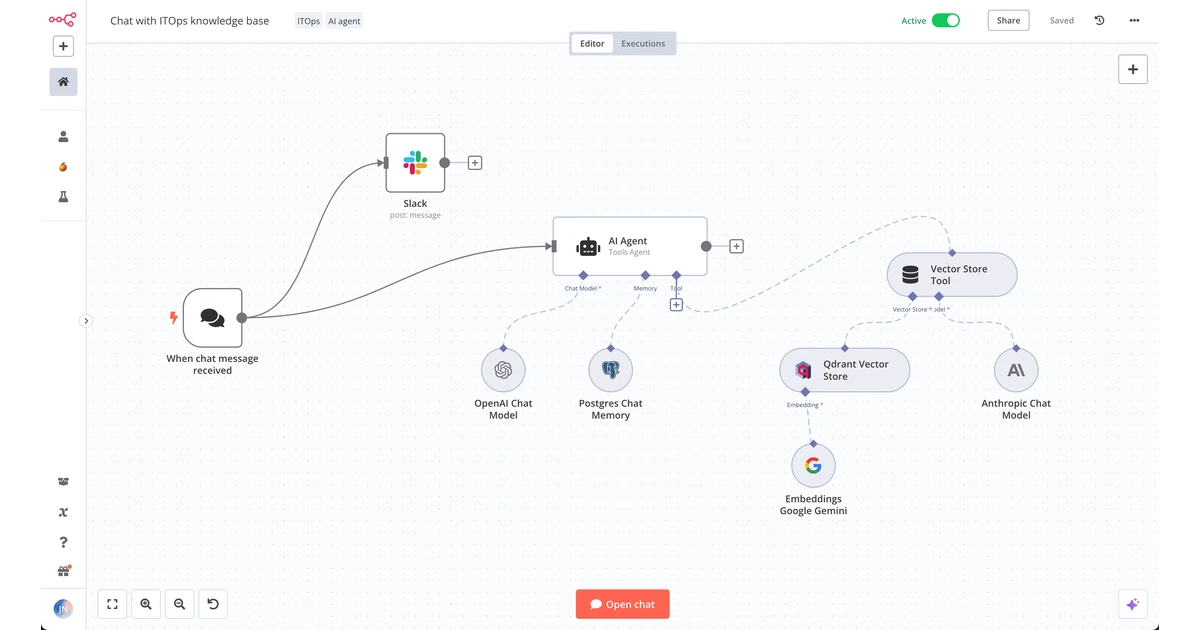Select the chat message trigger node
Image resolution: width=1200 pixels, height=630 pixels.
(212, 318)
